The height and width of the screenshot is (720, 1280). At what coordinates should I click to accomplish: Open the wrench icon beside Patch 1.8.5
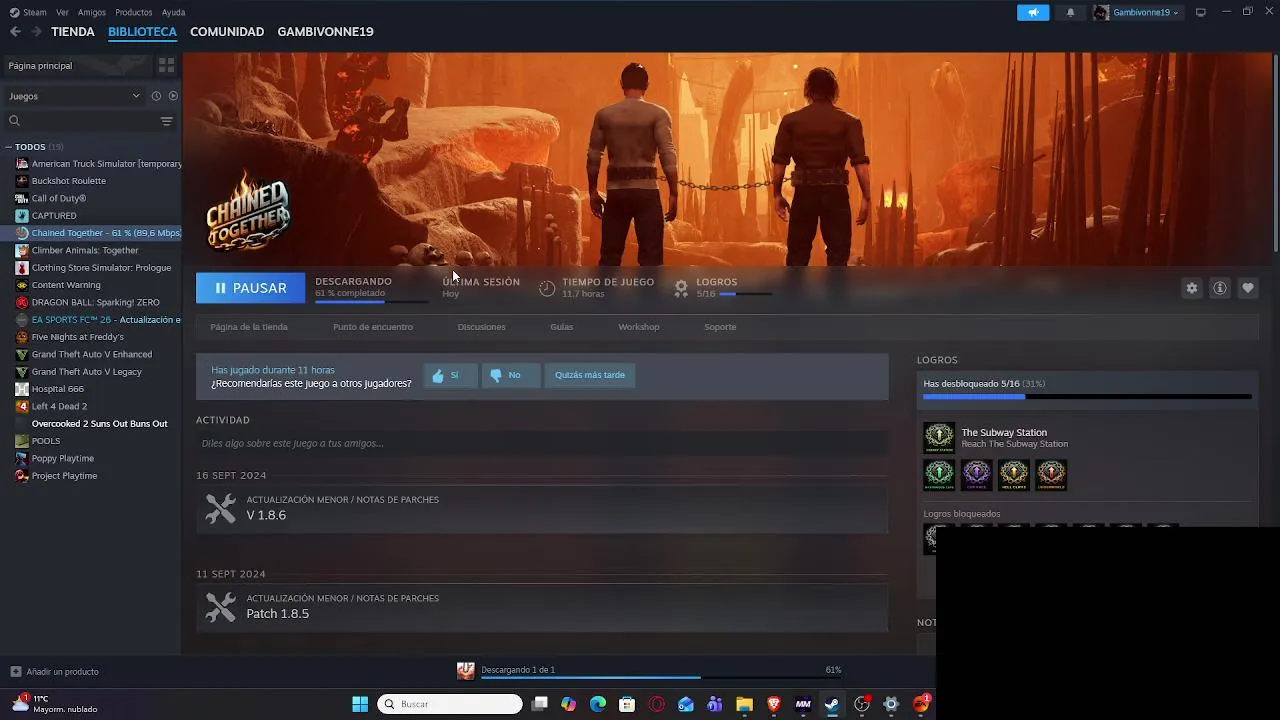pyautogui.click(x=220, y=607)
